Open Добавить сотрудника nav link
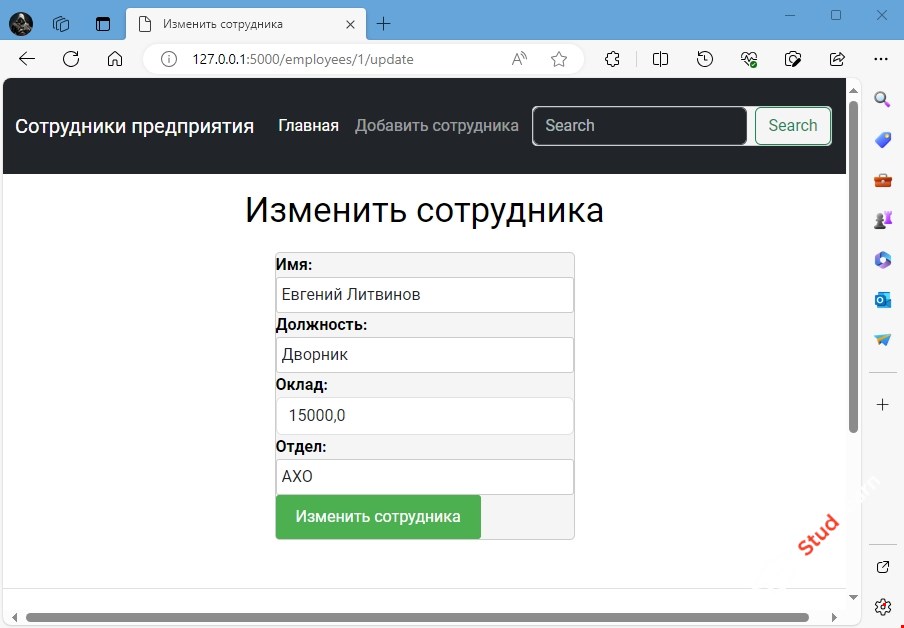 [x=437, y=126]
